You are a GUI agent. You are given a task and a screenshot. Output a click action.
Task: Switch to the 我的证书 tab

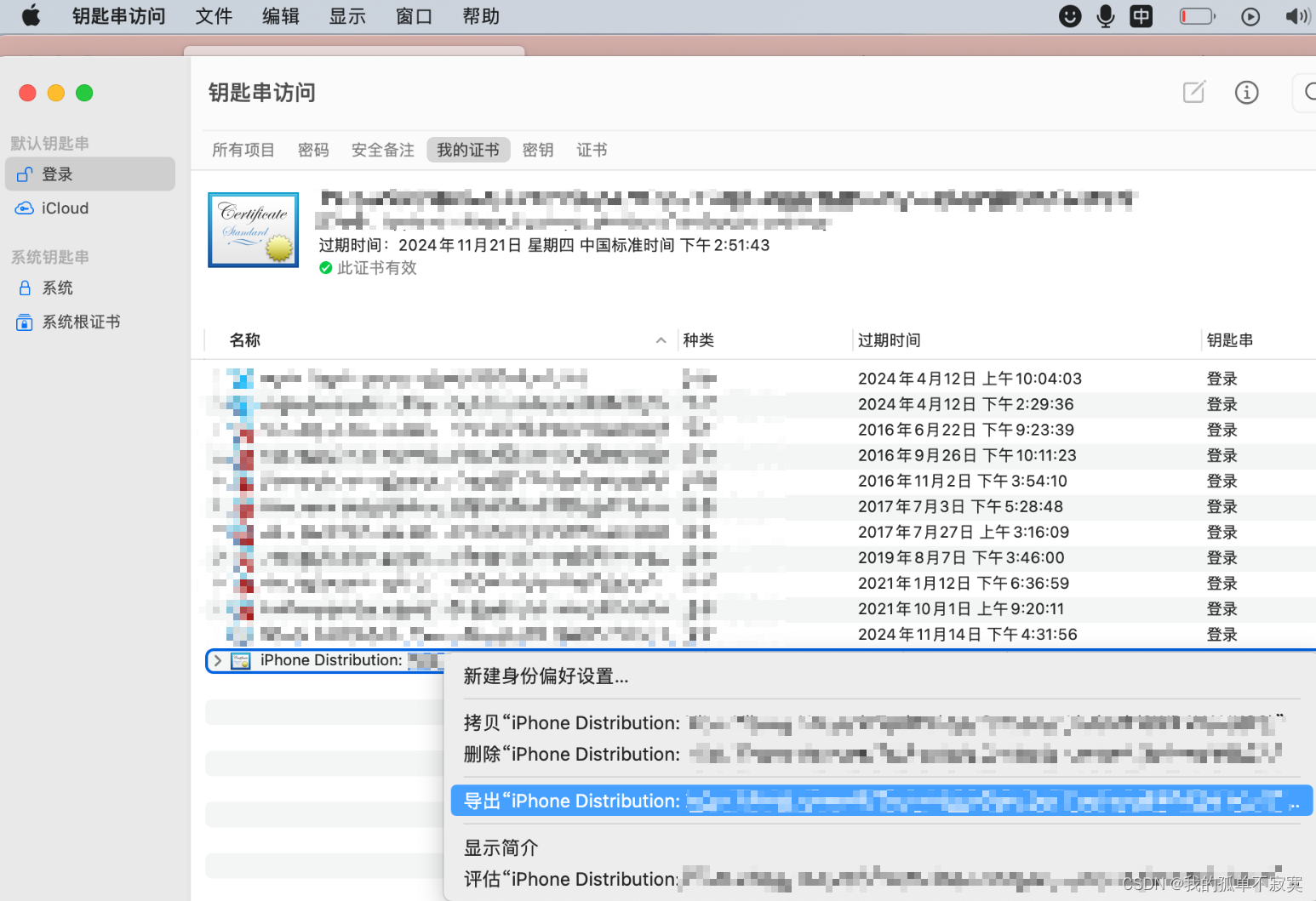[468, 150]
